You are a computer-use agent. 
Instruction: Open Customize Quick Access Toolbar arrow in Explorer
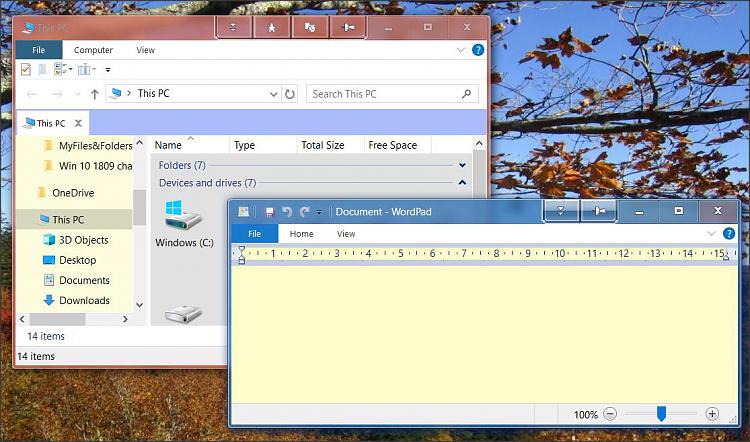tap(108, 70)
